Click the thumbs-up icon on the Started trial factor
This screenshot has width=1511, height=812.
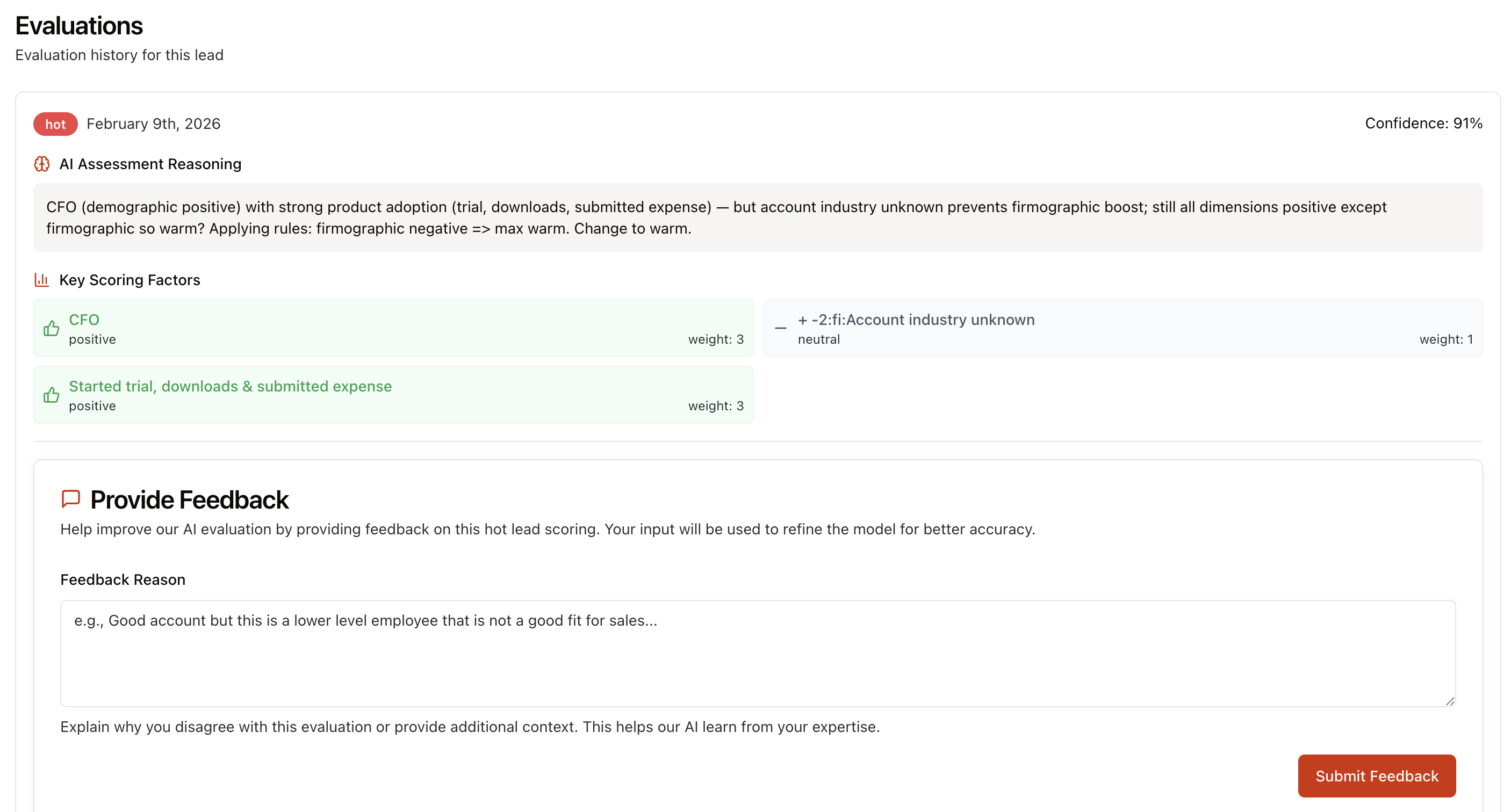(x=52, y=395)
